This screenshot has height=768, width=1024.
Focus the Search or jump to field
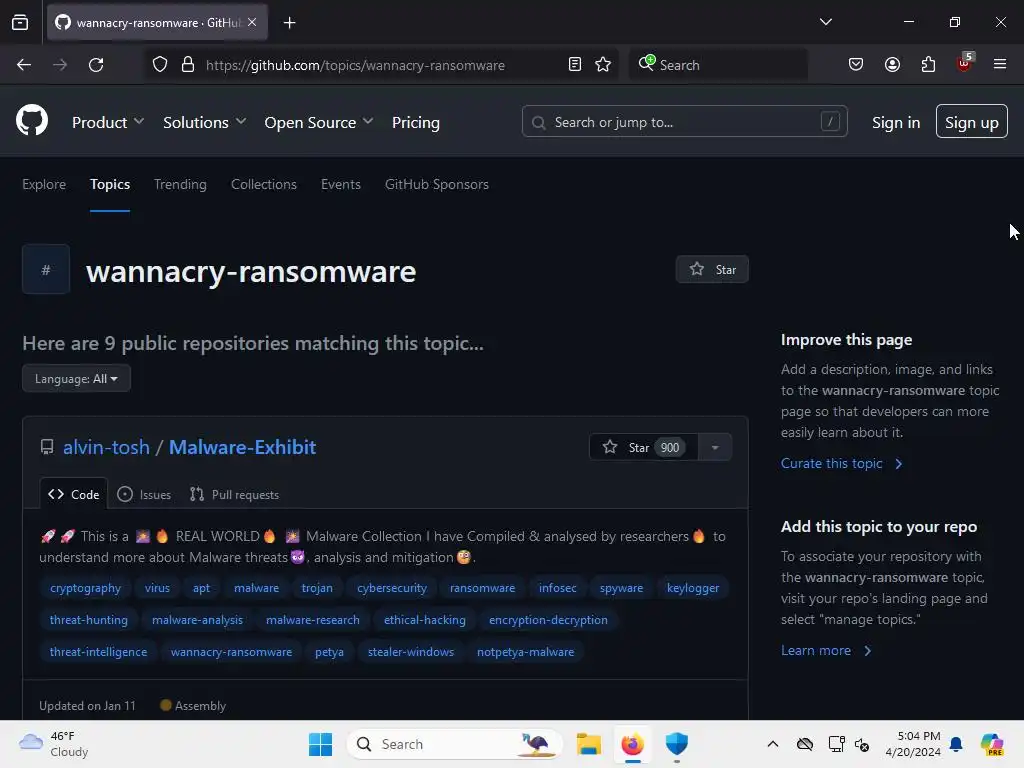point(684,121)
